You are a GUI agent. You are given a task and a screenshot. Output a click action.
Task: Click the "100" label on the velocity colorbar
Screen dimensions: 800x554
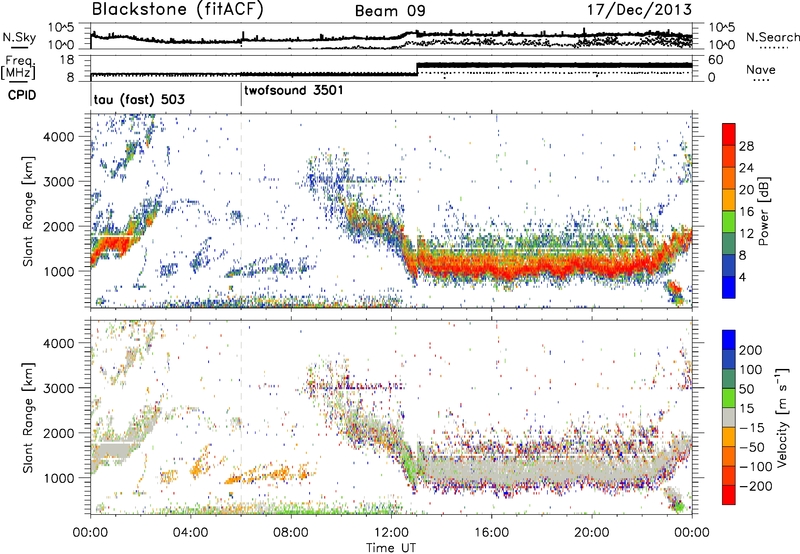pos(751,370)
